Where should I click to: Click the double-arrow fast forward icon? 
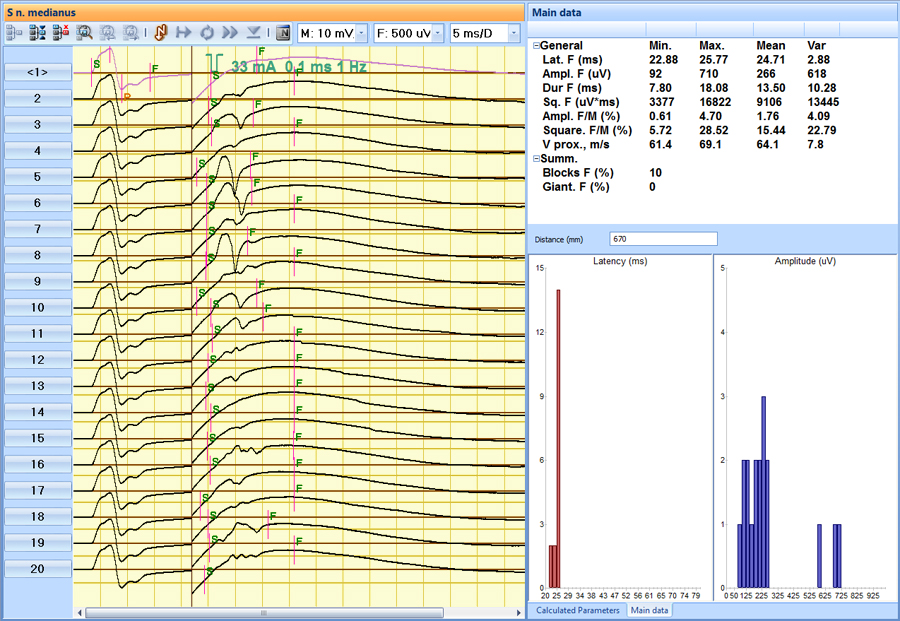[230, 33]
